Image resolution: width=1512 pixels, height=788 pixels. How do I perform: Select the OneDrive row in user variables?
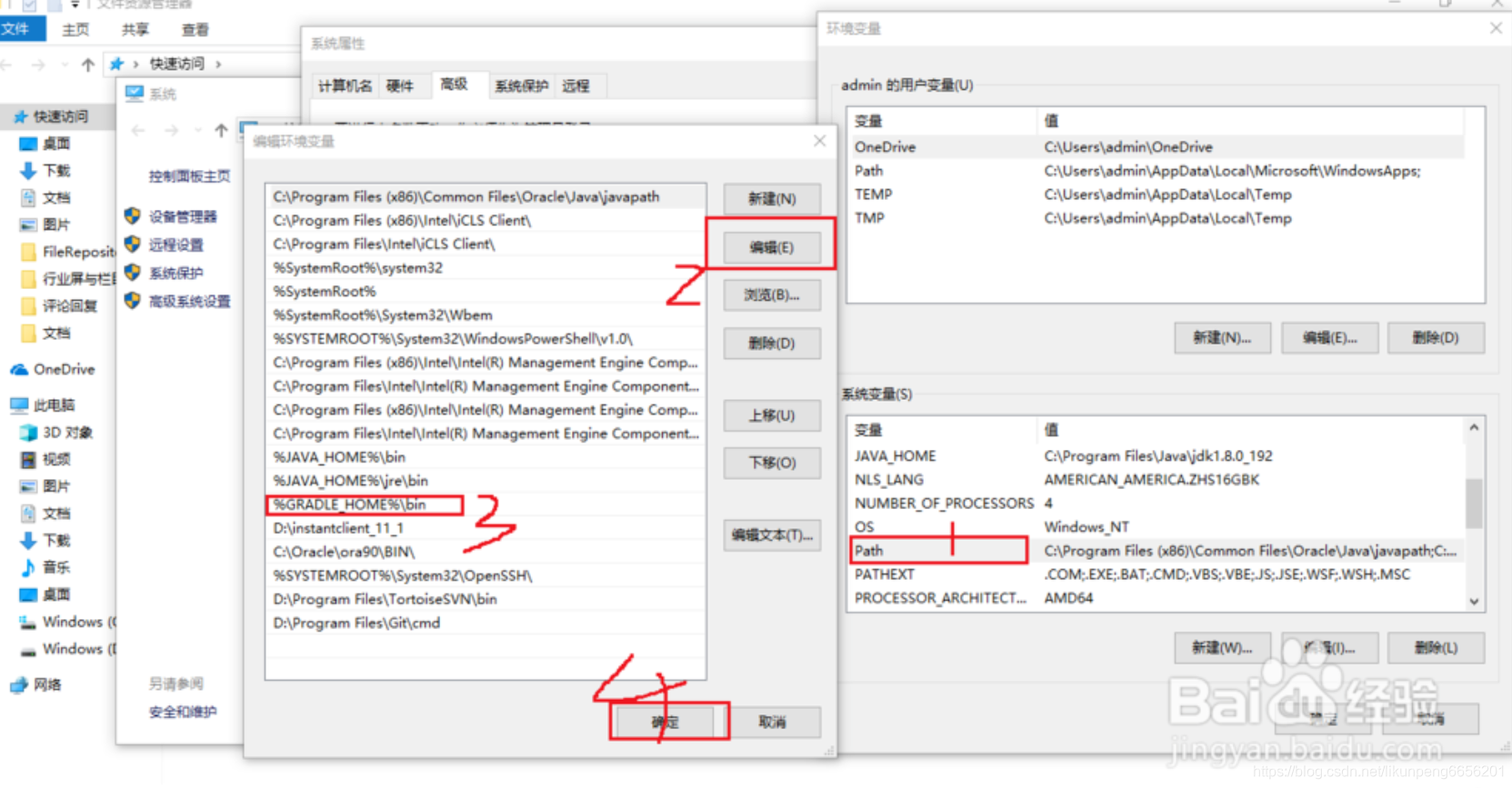click(x=1156, y=147)
